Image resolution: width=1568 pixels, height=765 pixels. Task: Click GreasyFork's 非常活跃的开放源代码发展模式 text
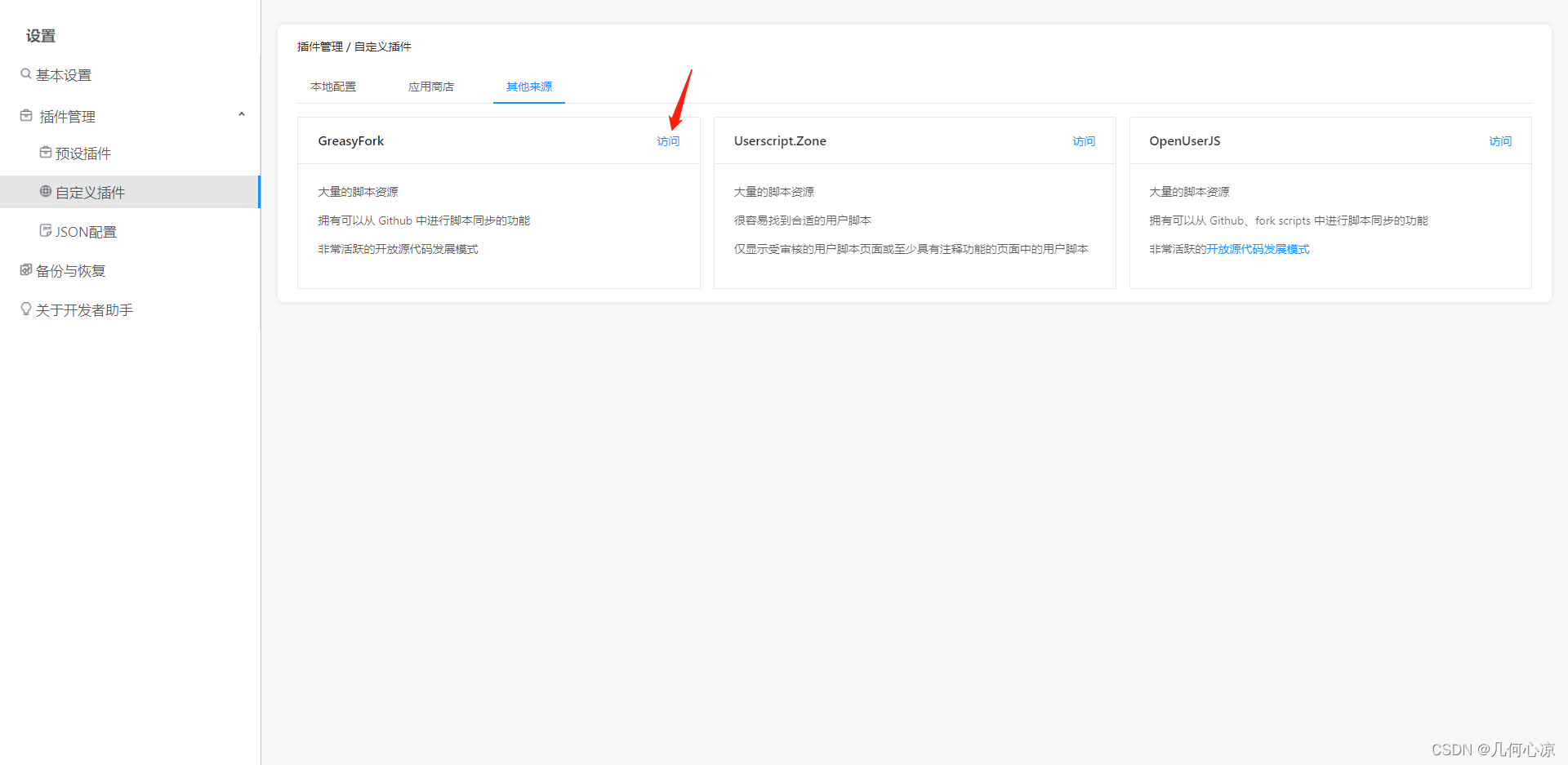[x=398, y=249]
